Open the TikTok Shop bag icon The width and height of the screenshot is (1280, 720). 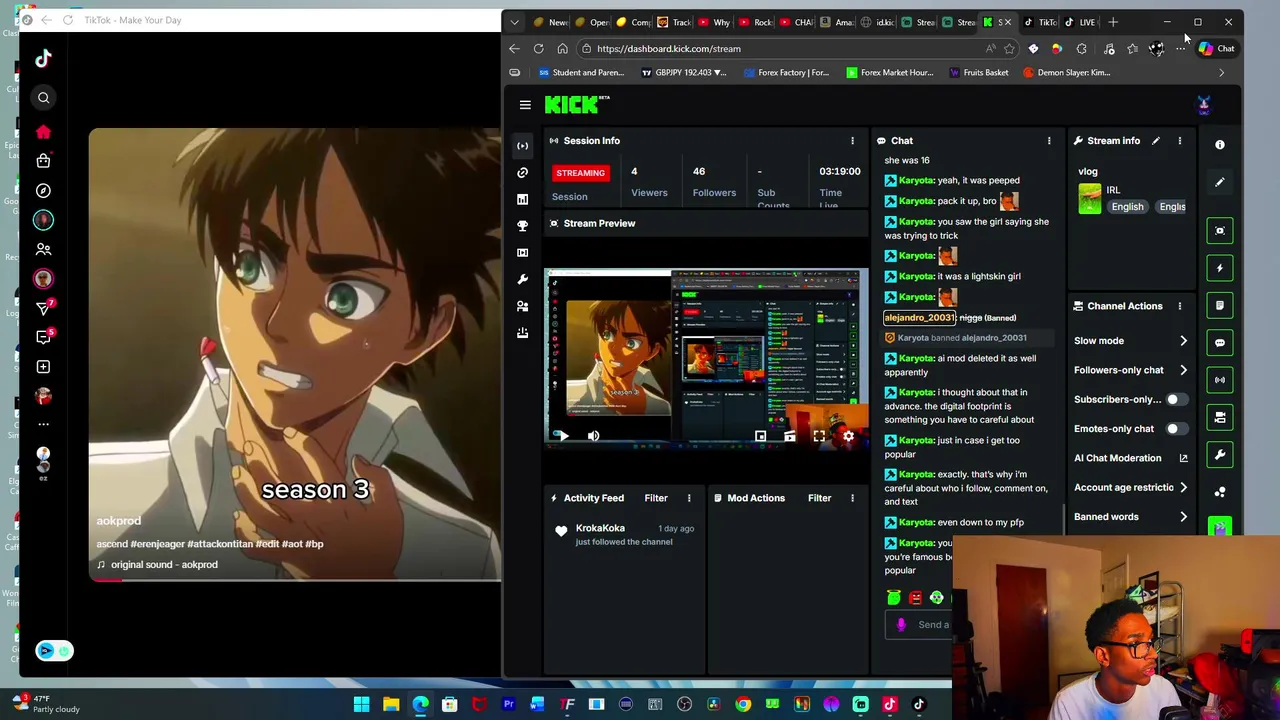(x=43, y=161)
